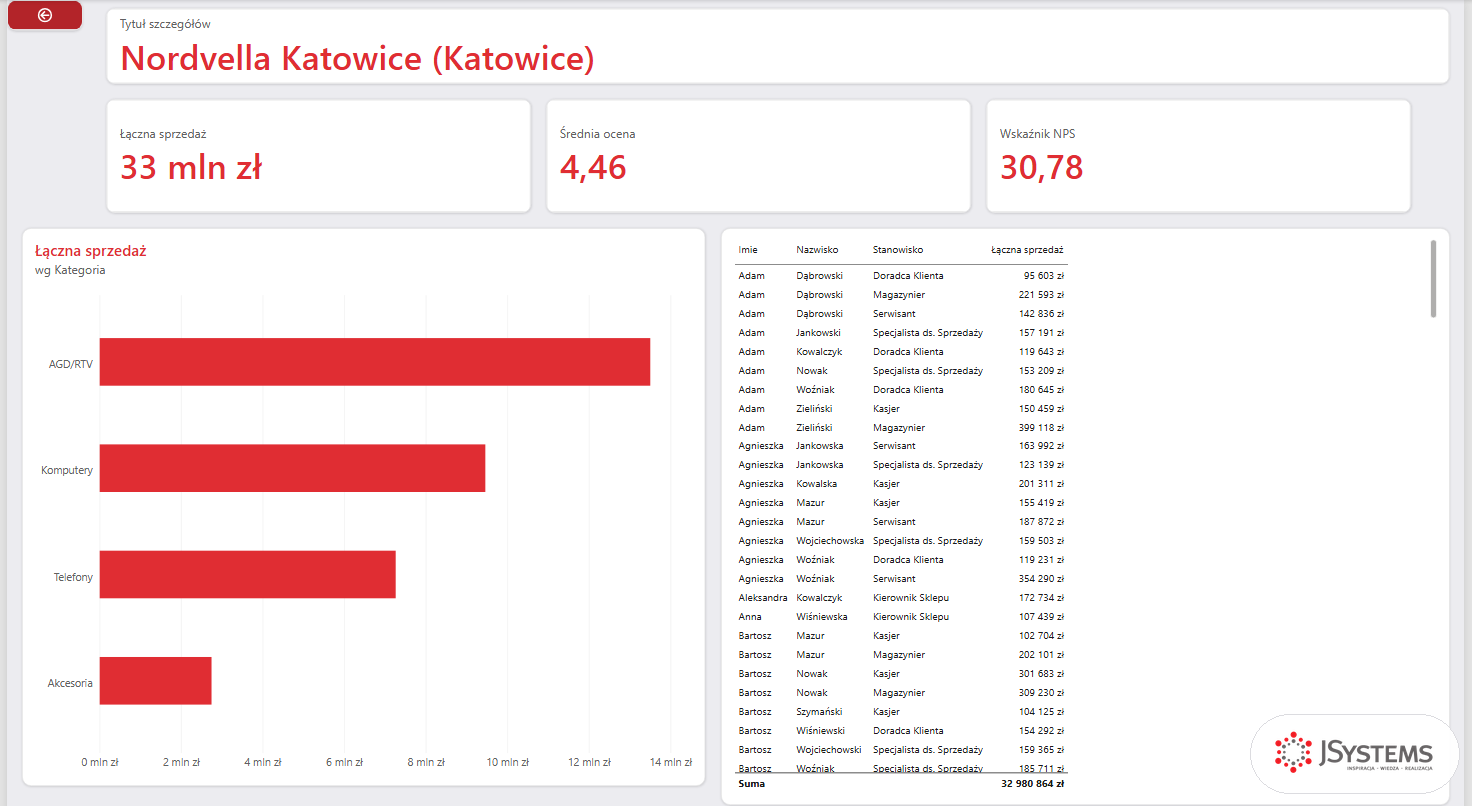Image resolution: width=1472 pixels, height=806 pixels.
Task: Click the red back arrow button
Action: point(45,15)
